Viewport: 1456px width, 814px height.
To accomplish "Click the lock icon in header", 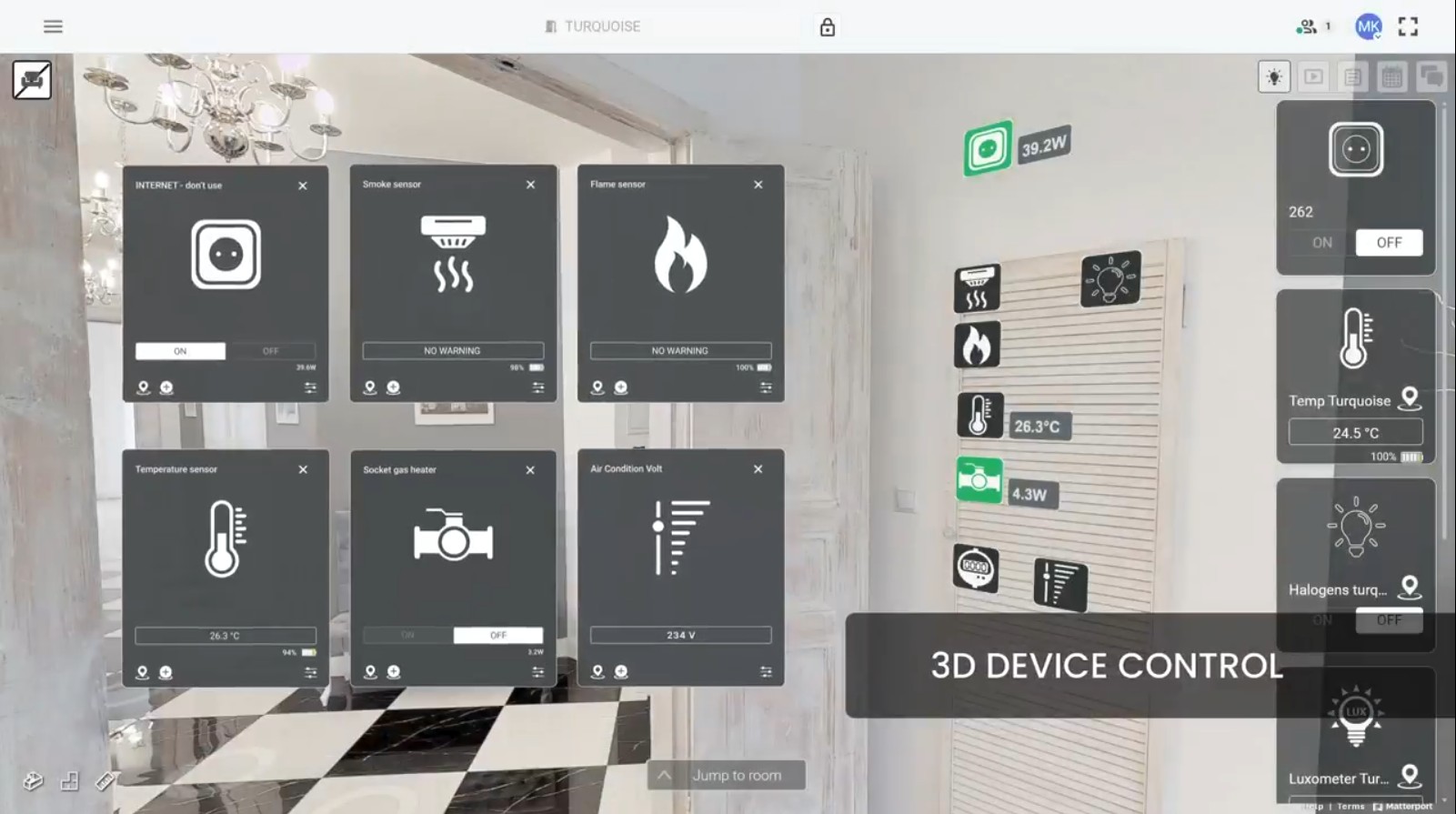I will pos(827,27).
